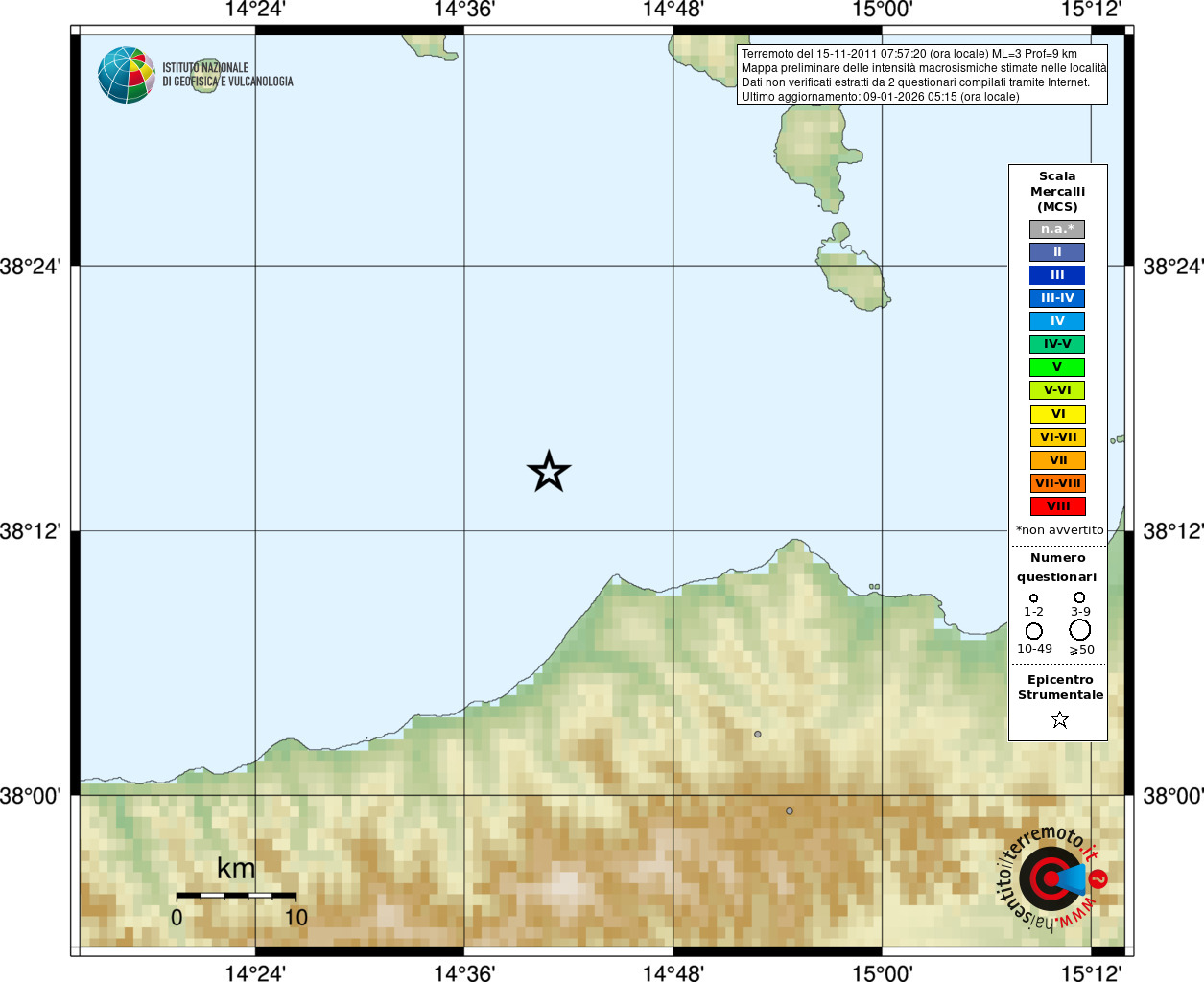This screenshot has width=1204, height=982.
Task: Click the V-VI intensity legend swatch
Action: (1057, 390)
